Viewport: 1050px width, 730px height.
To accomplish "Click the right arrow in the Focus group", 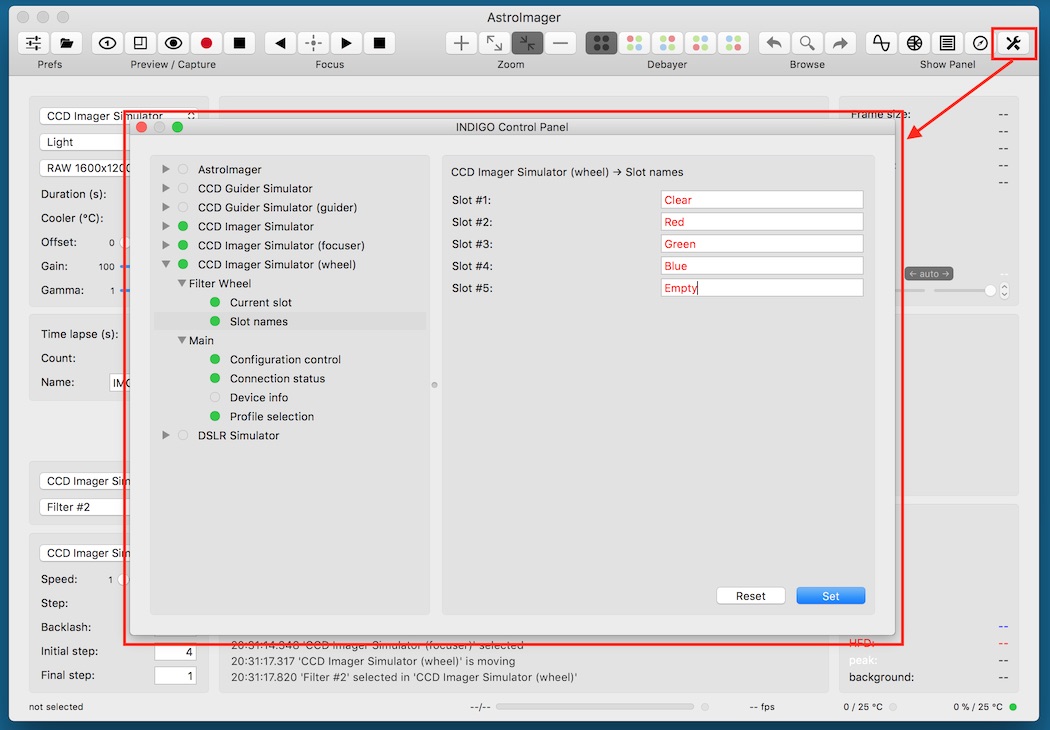I will 346,44.
